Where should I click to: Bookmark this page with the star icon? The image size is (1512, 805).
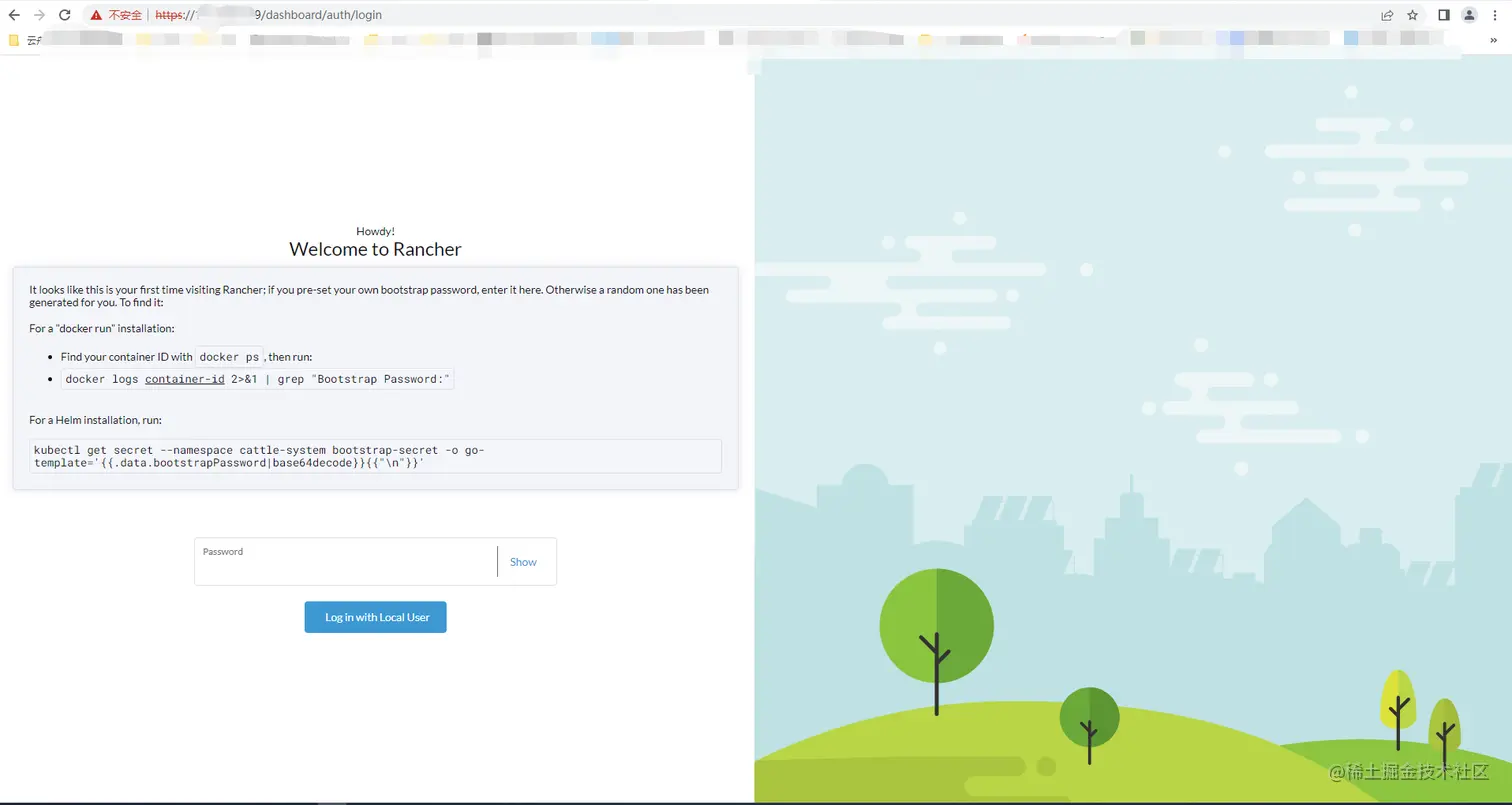click(x=1413, y=15)
